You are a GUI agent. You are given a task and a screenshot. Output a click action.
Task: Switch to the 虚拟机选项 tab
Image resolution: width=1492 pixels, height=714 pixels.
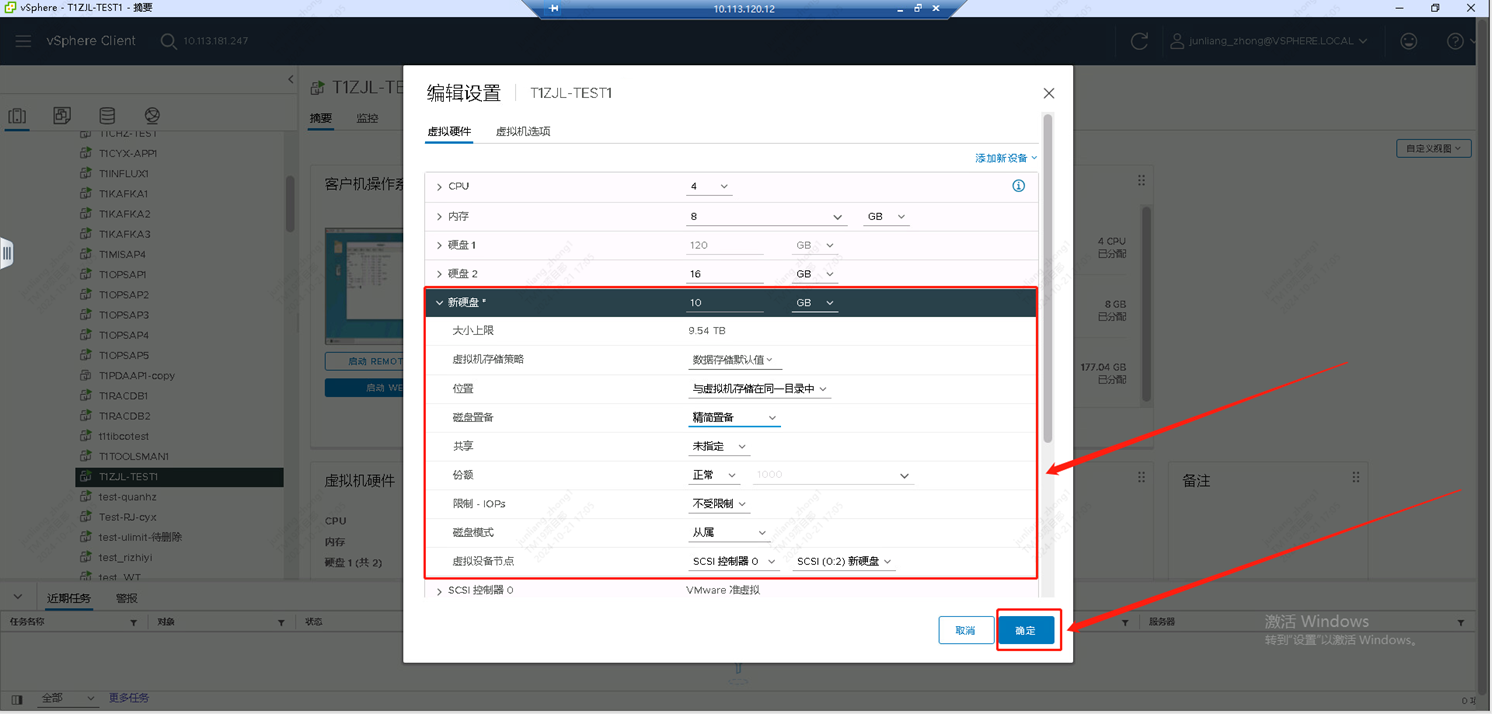tap(523, 132)
